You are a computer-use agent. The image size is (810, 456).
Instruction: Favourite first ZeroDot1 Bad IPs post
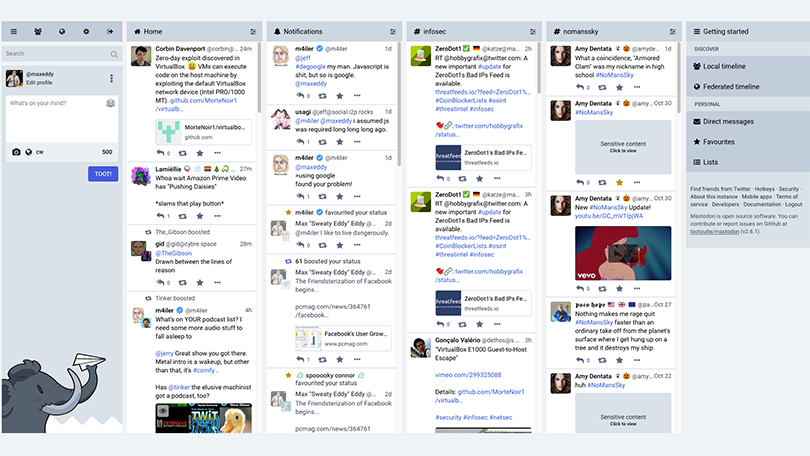[479, 178]
